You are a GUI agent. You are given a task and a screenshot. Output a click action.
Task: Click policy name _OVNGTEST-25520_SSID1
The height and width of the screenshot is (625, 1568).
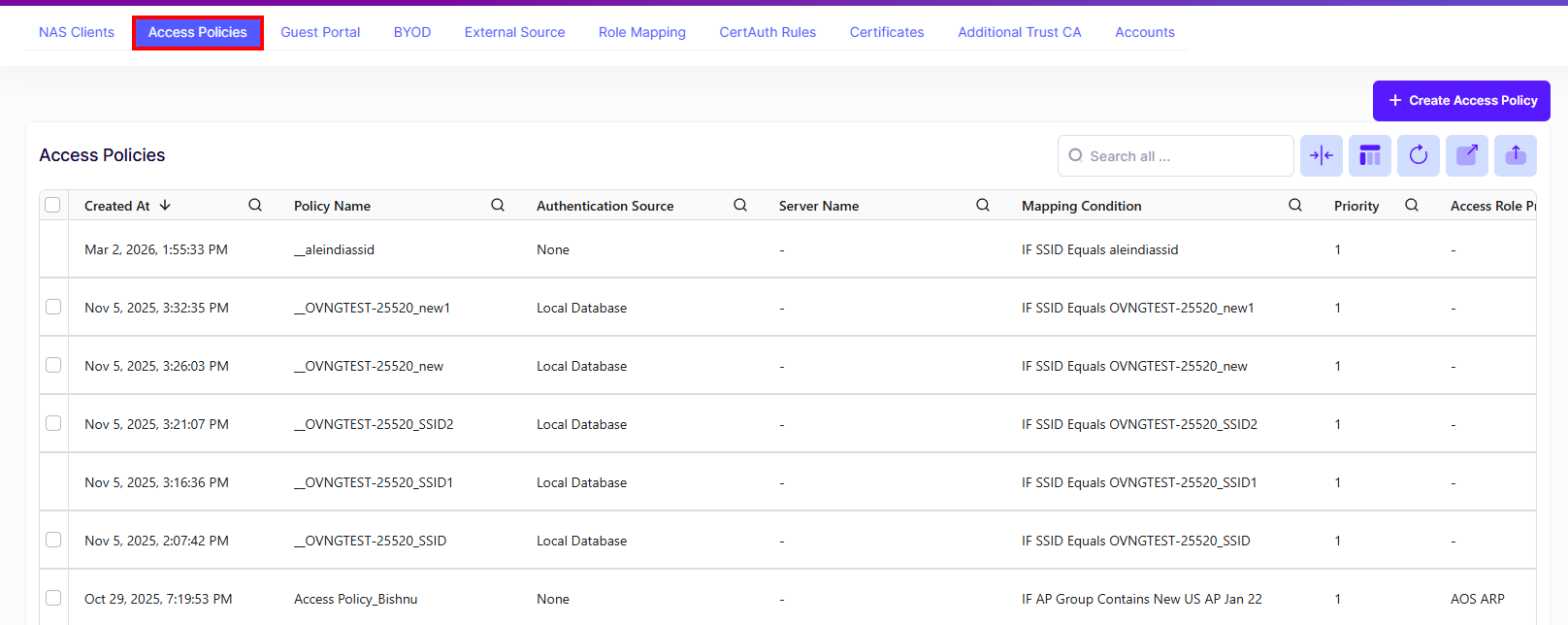[x=374, y=482]
